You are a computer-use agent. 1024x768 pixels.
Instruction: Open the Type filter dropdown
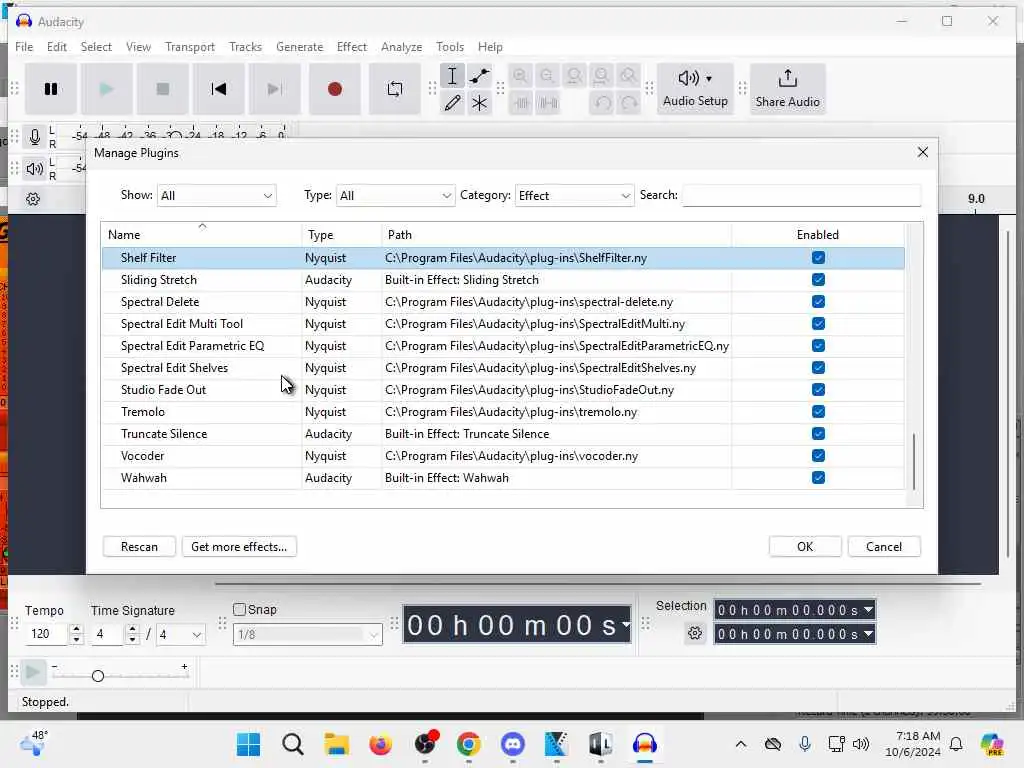395,195
